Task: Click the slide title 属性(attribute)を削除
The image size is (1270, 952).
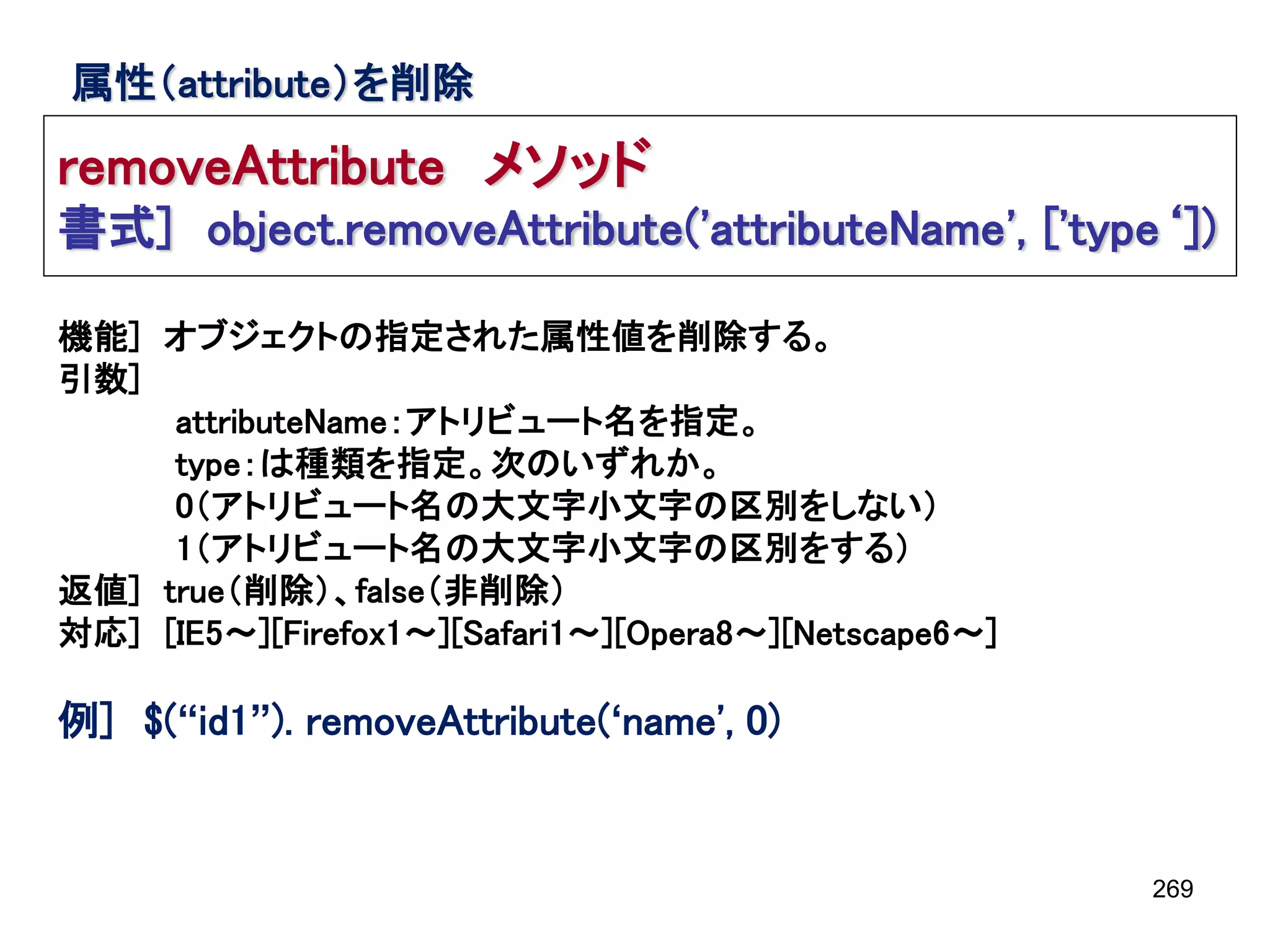Action: click(x=272, y=83)
